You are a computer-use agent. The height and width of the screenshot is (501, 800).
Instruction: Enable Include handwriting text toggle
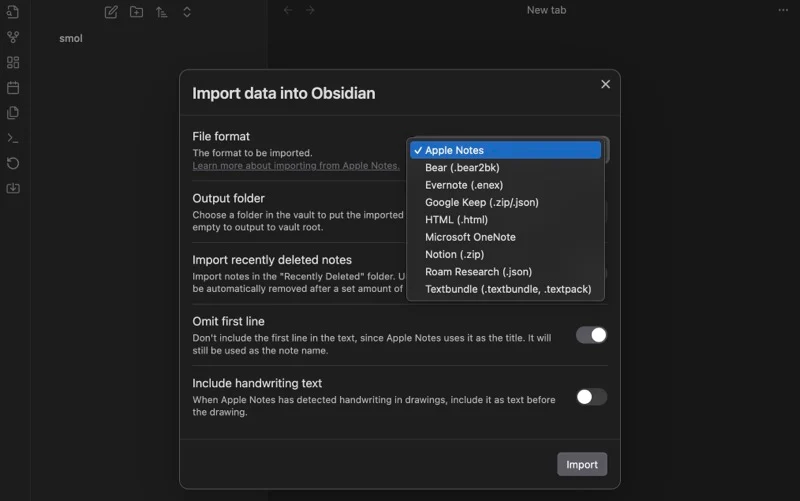[x=591, y=397]
